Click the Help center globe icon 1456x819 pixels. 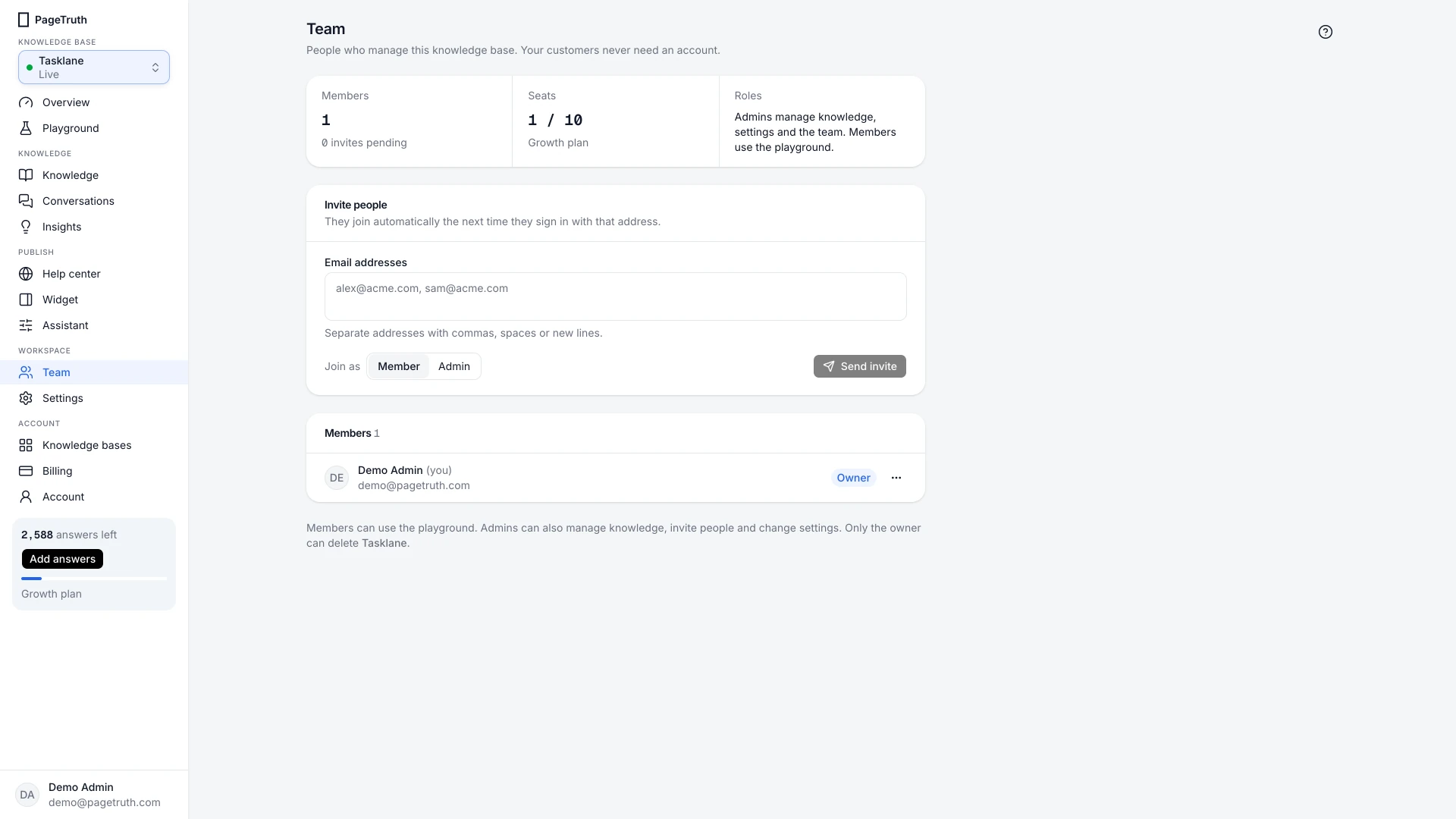click(26, 274)
